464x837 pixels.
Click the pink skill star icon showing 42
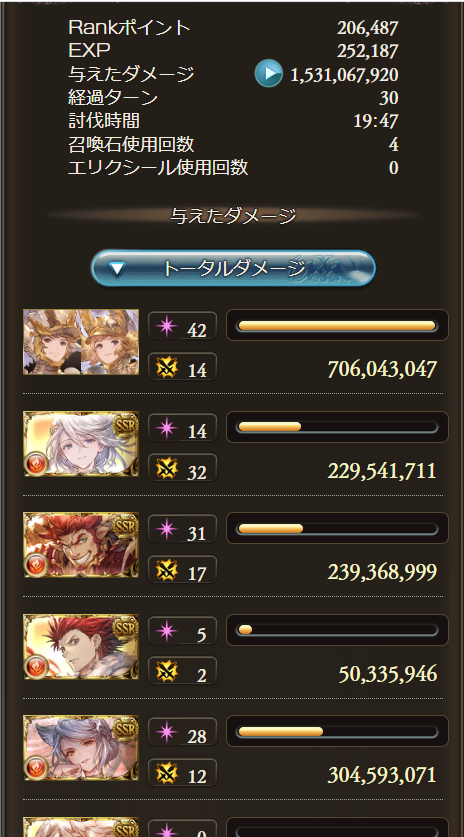click(167, 326)
